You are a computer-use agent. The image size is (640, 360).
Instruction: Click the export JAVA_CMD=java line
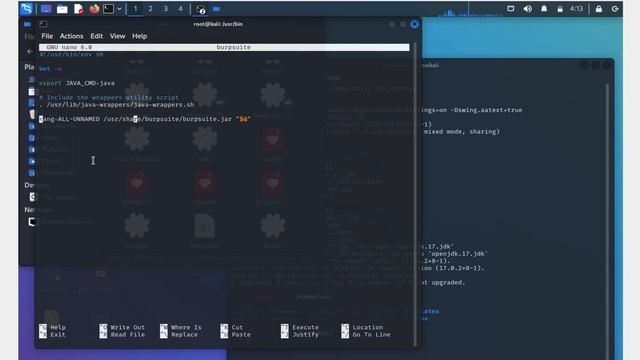pyautogui.click(x=77, y=83)
